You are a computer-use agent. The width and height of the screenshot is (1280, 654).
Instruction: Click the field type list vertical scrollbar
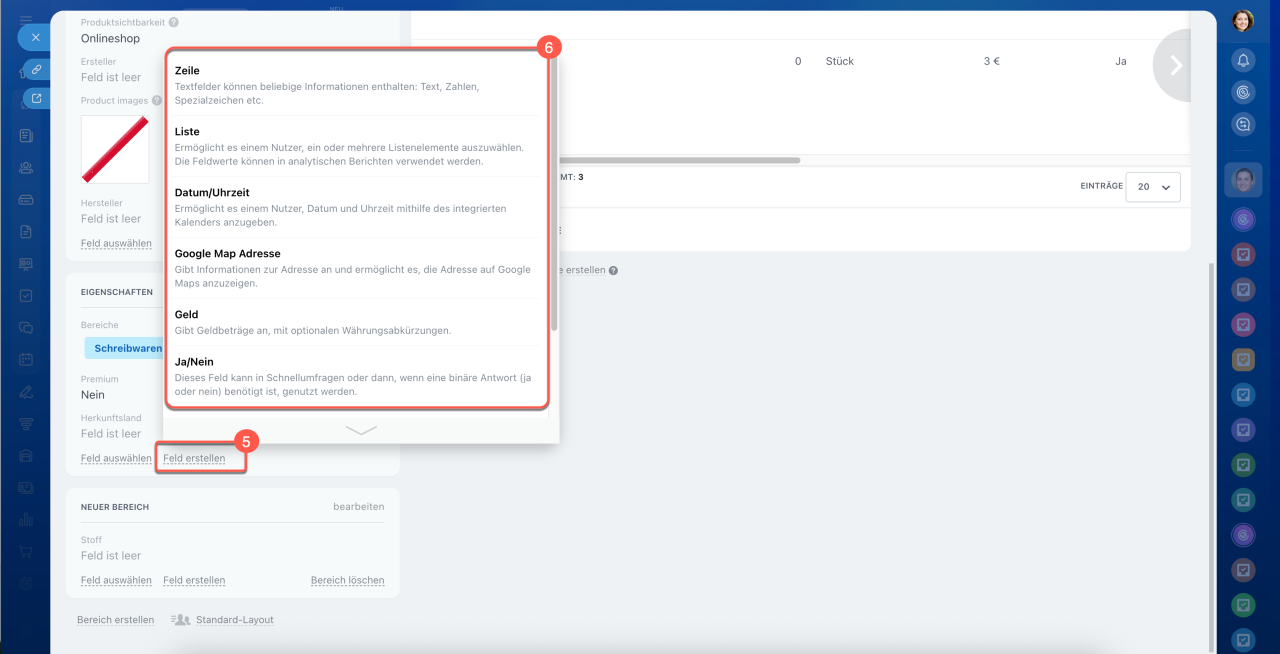click(554, 190)
